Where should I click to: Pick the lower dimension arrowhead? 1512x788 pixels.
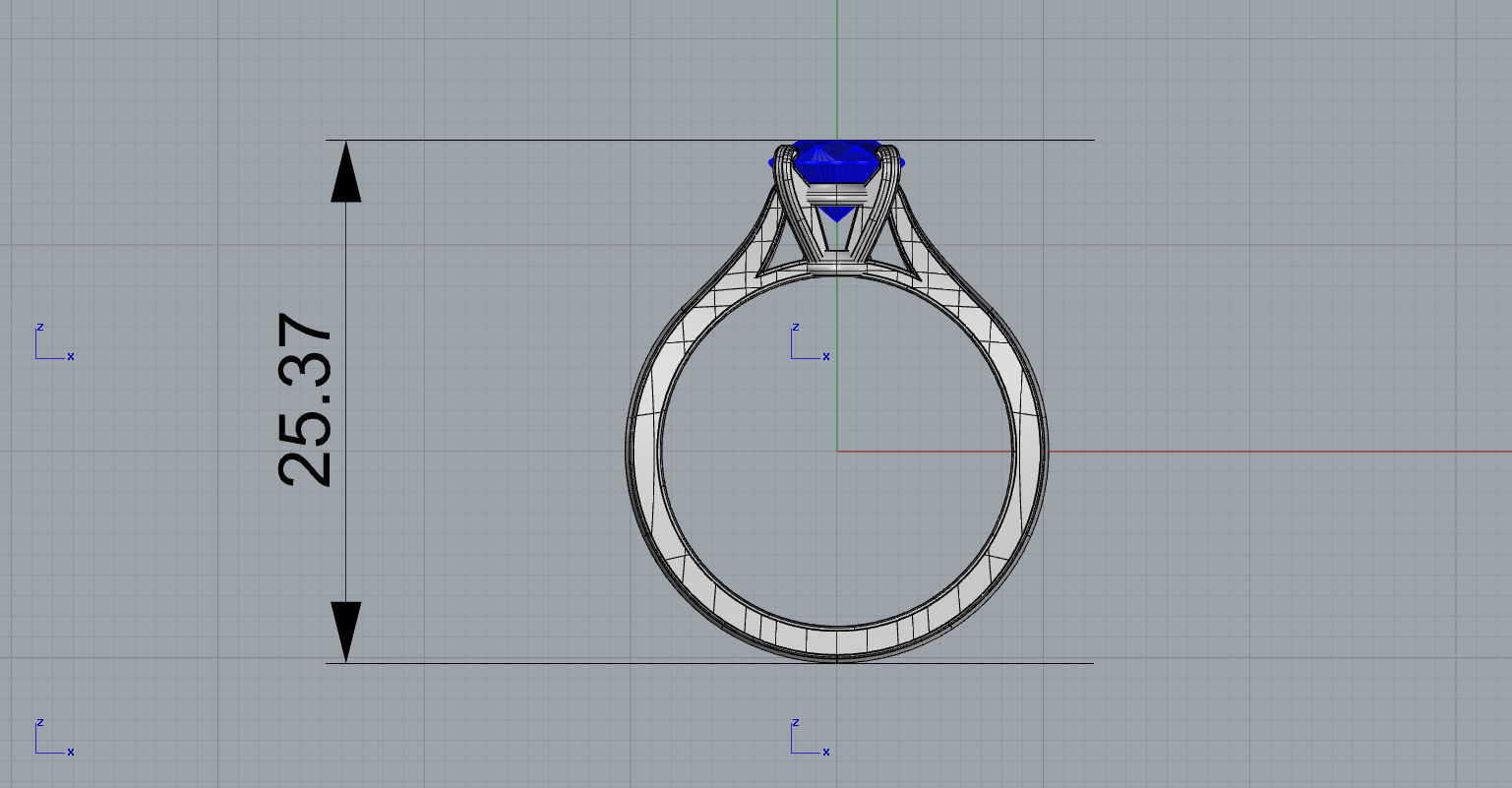point(345,632)
